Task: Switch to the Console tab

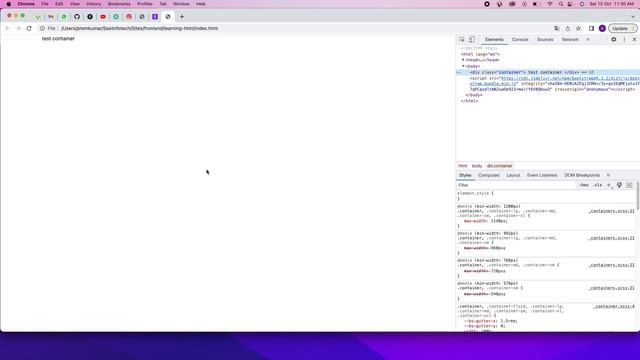Action: pos(520,40)
